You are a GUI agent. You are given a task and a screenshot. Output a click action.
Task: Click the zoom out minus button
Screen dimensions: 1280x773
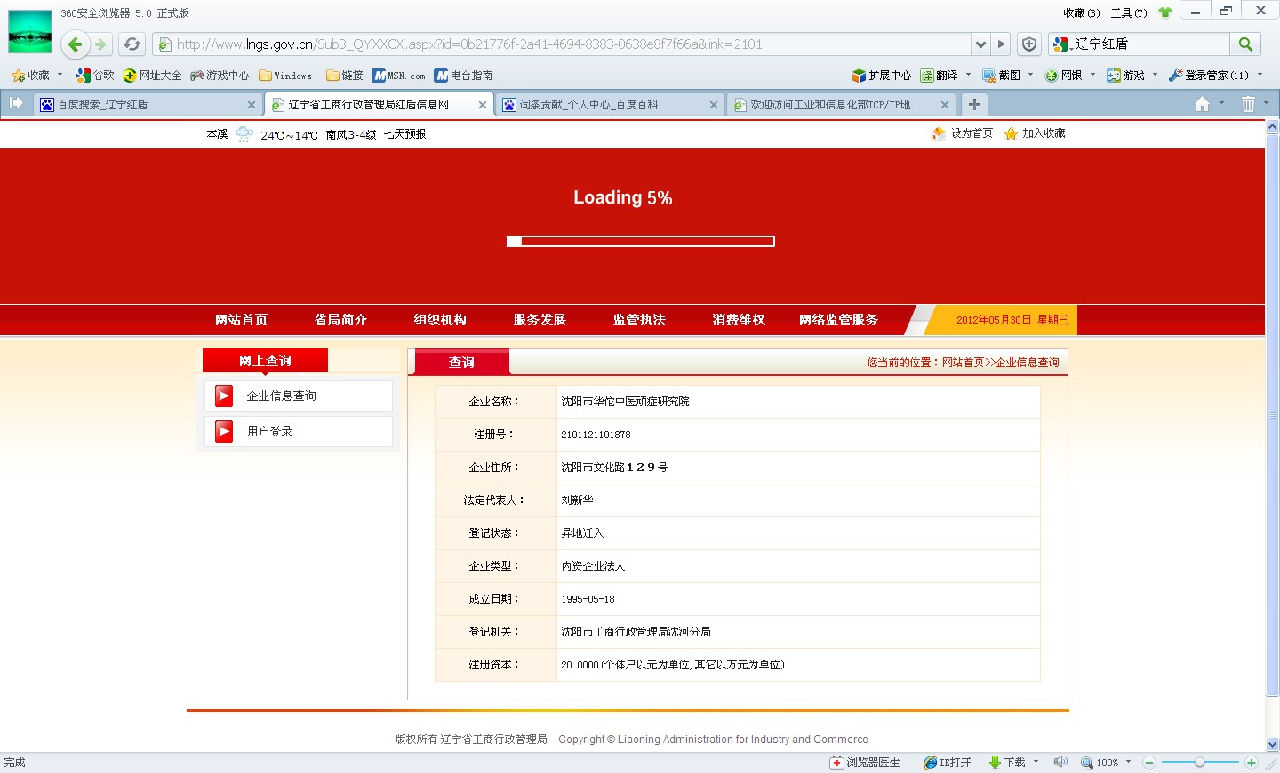pos(1150,762)
